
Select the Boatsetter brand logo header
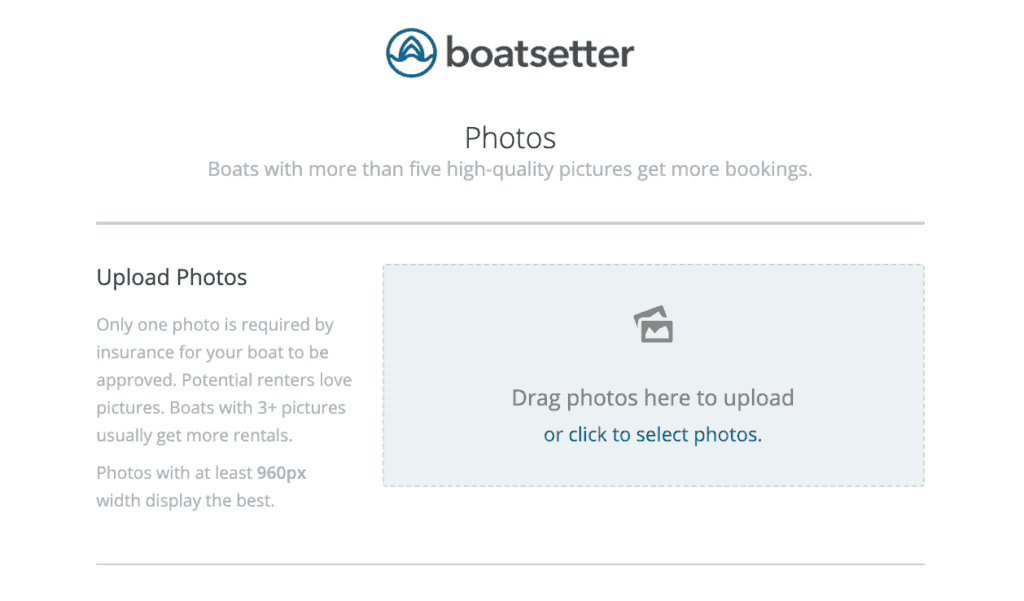pyautogui.click(x=510, y=52)
